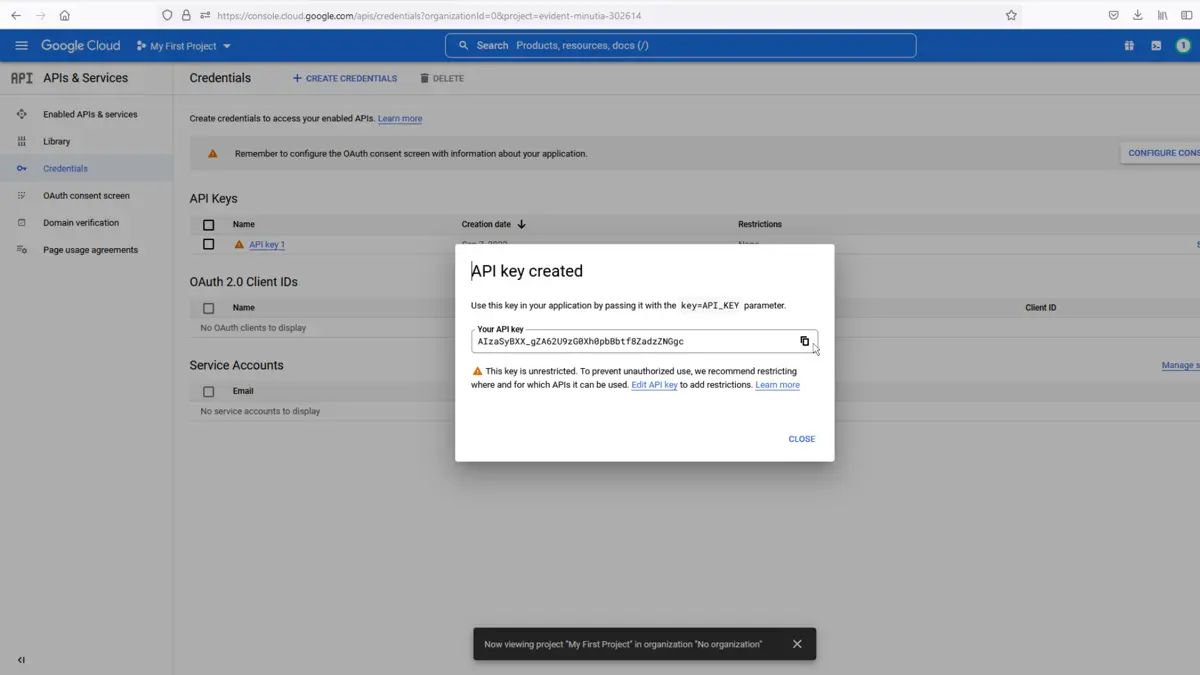Go forward in the browser

[x=40, y=15]
